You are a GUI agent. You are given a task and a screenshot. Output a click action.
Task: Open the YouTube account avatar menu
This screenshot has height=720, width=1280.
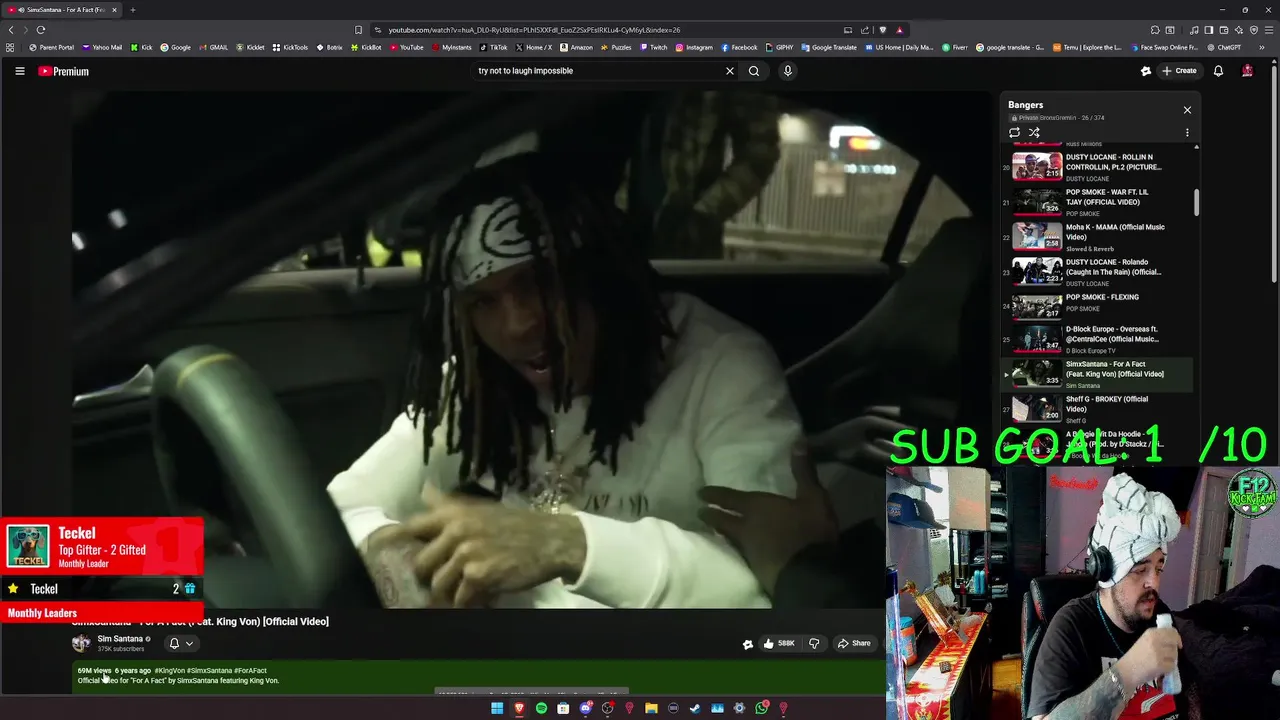(1247, 71)
